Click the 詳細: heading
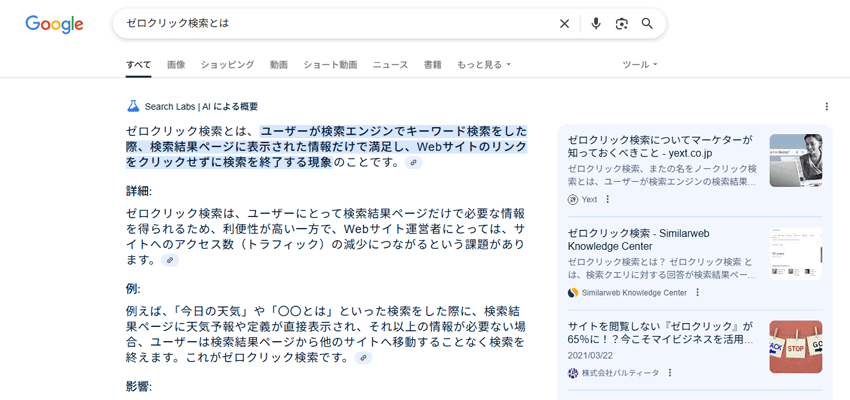The image size is (850, 400). point(139,191)
